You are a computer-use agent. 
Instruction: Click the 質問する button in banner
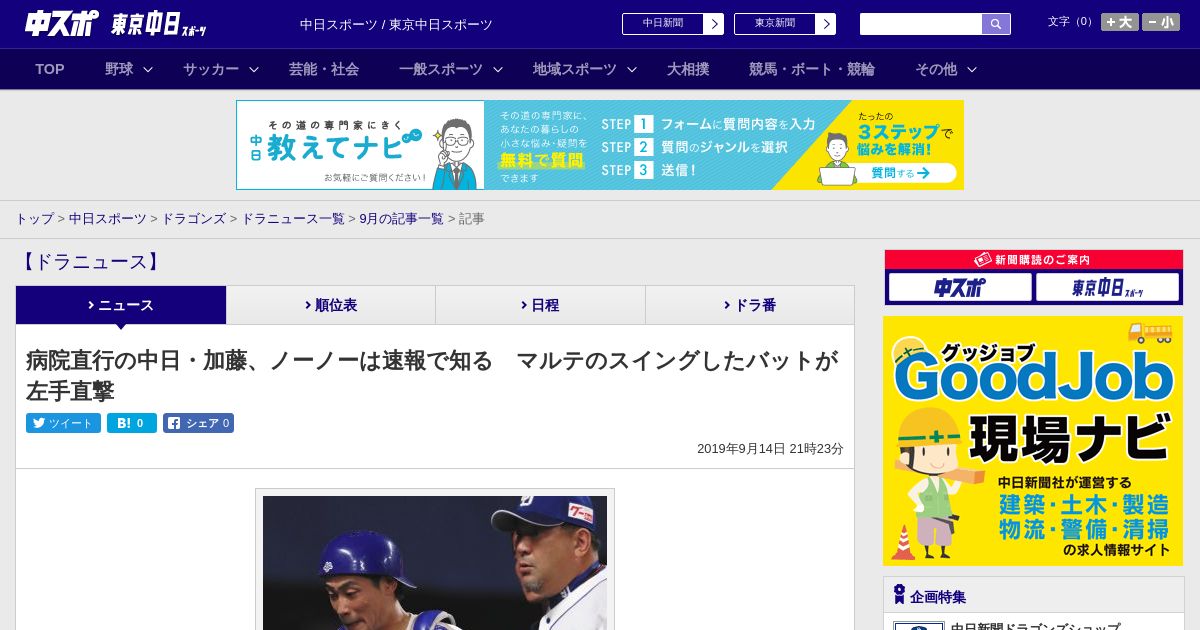pos(900,173)
